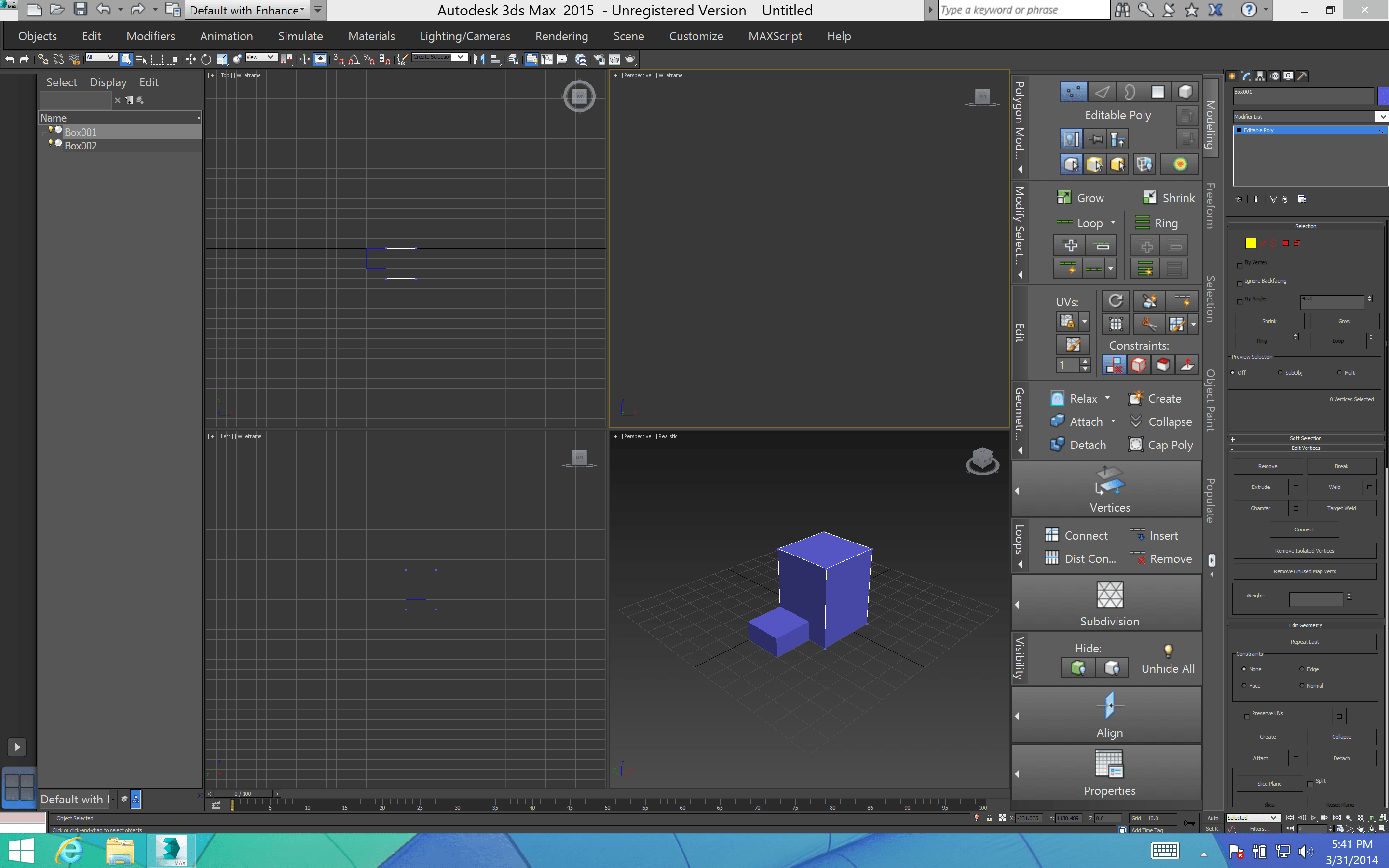
Task: Enable the Ignore Backfacing checkbox
Action: [1239, 284]
